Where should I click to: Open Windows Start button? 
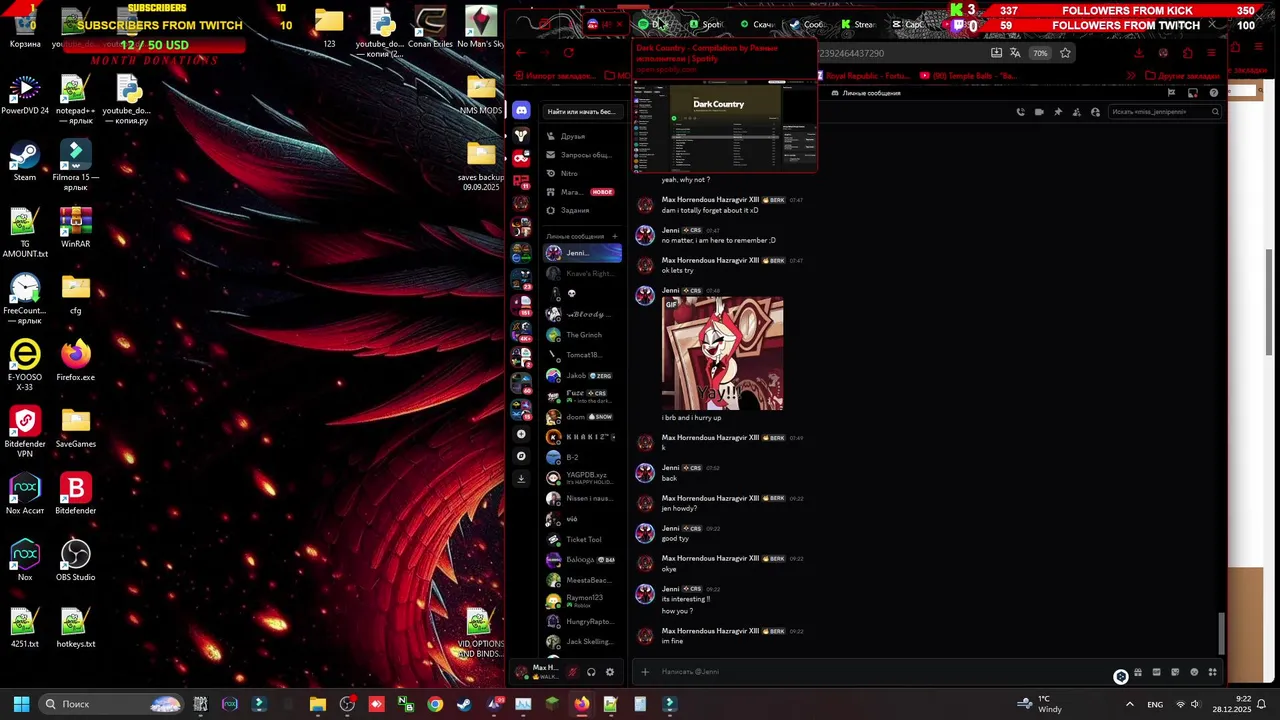pyautogui.click(x=21, y=704)
